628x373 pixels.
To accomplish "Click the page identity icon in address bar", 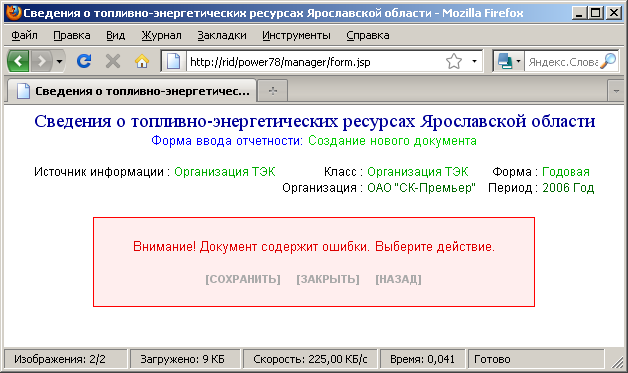I will coord(173,61).
